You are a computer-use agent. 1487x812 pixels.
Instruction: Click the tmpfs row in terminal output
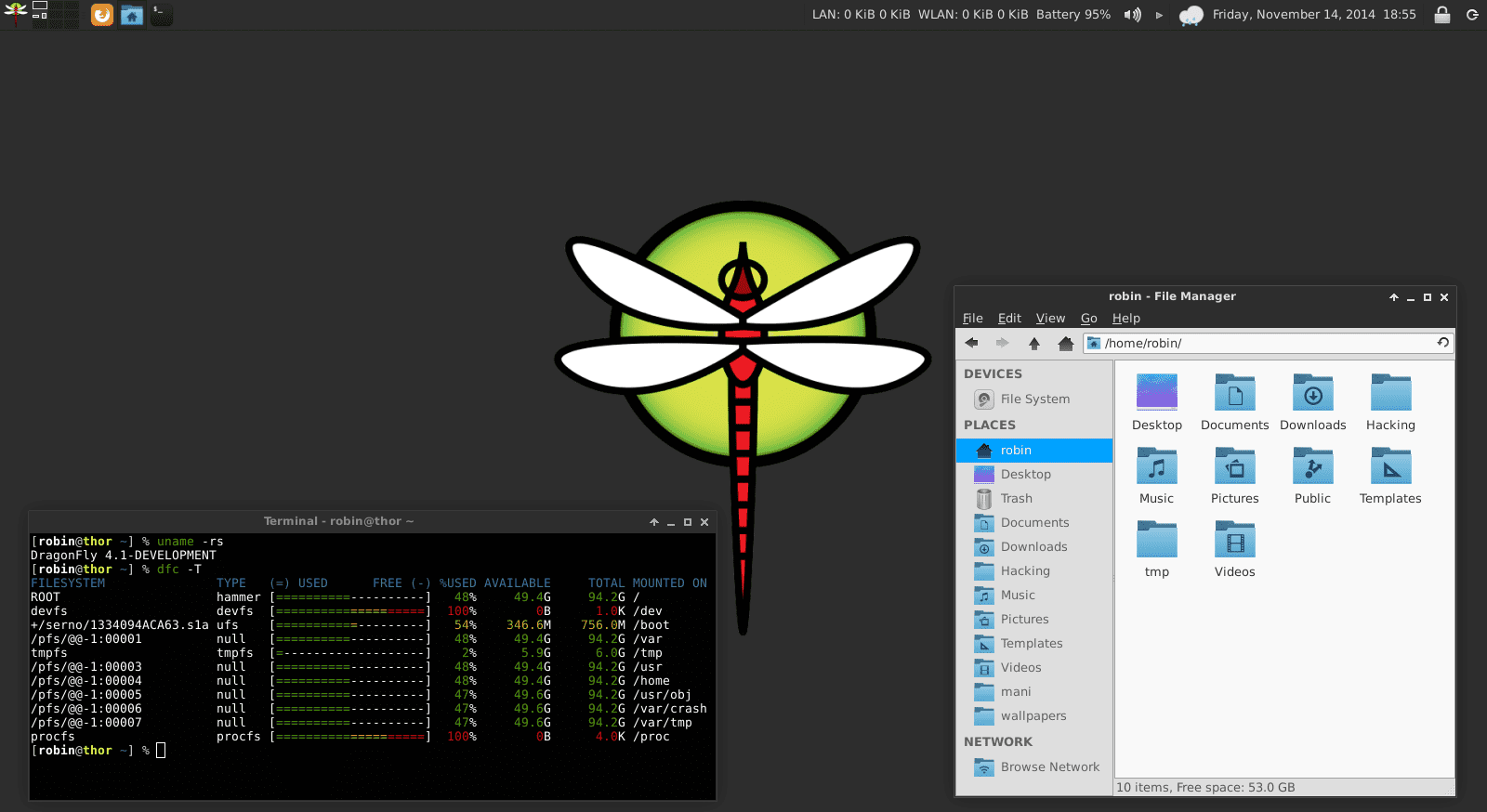point(347,653)
